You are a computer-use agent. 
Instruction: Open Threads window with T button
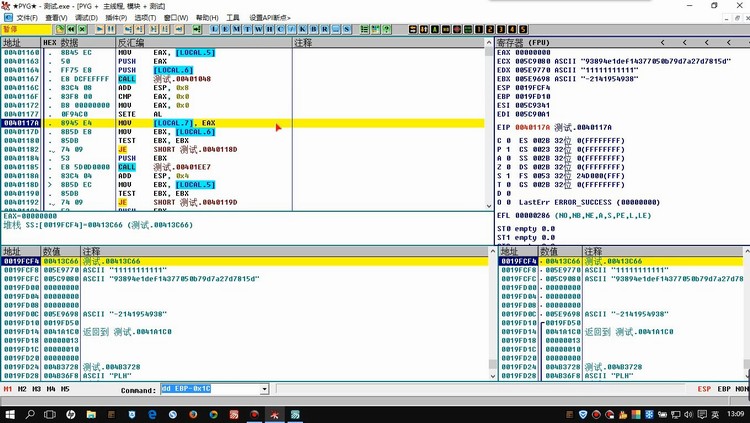(247, 29)
